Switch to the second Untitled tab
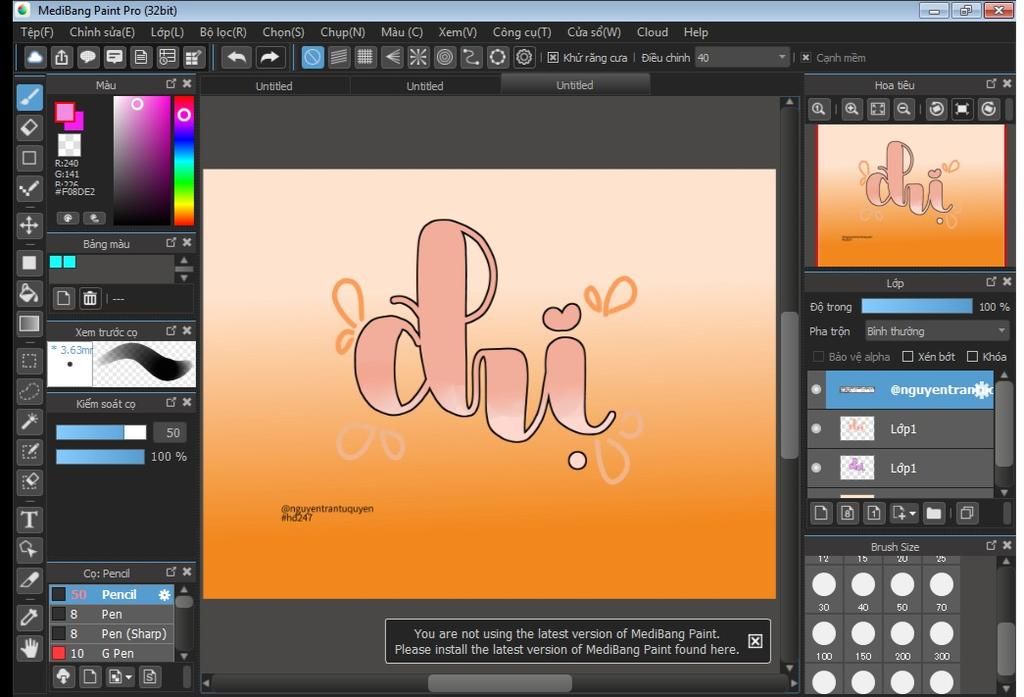The image size is (1024, 697). coord(424,86)
